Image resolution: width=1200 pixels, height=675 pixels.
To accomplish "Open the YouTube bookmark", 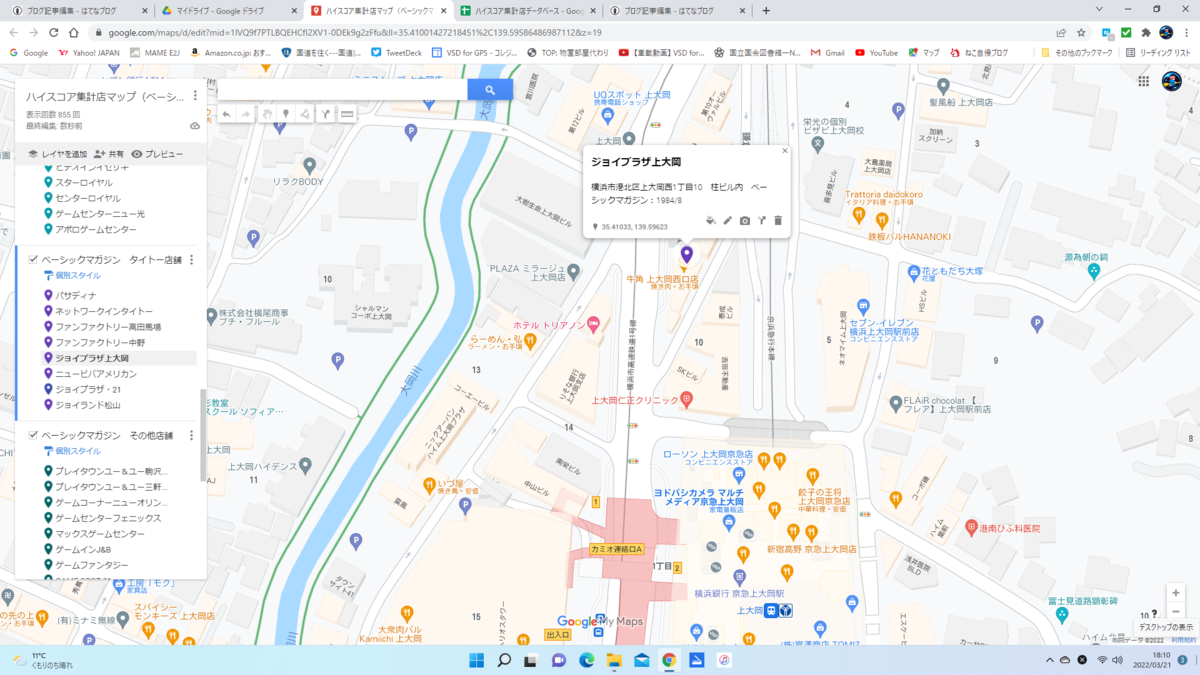I will [877, 52].
